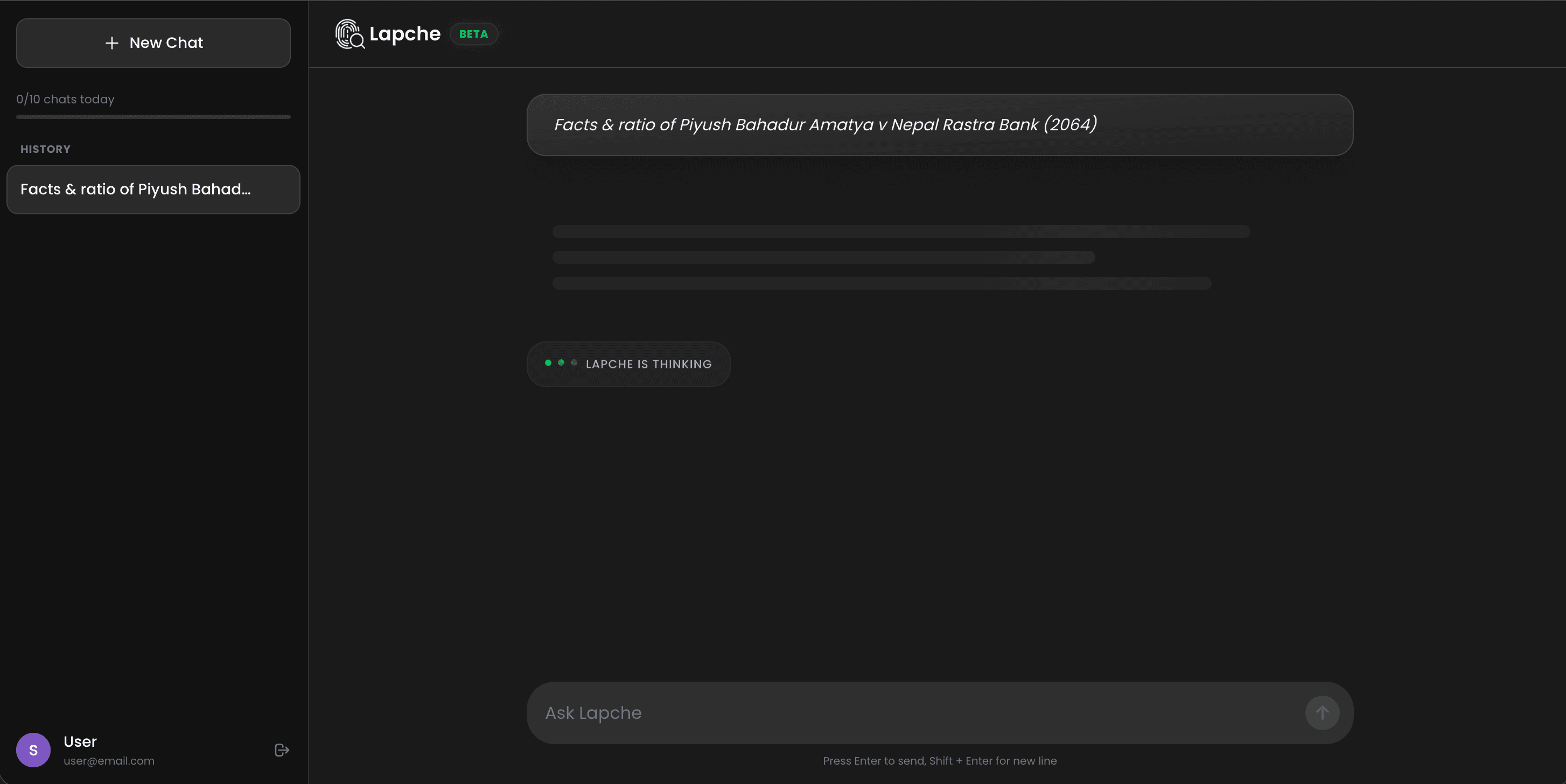The image size is (1566, 784).
Task: Click the logout icon beside User
Action: (x=282, y=750)
